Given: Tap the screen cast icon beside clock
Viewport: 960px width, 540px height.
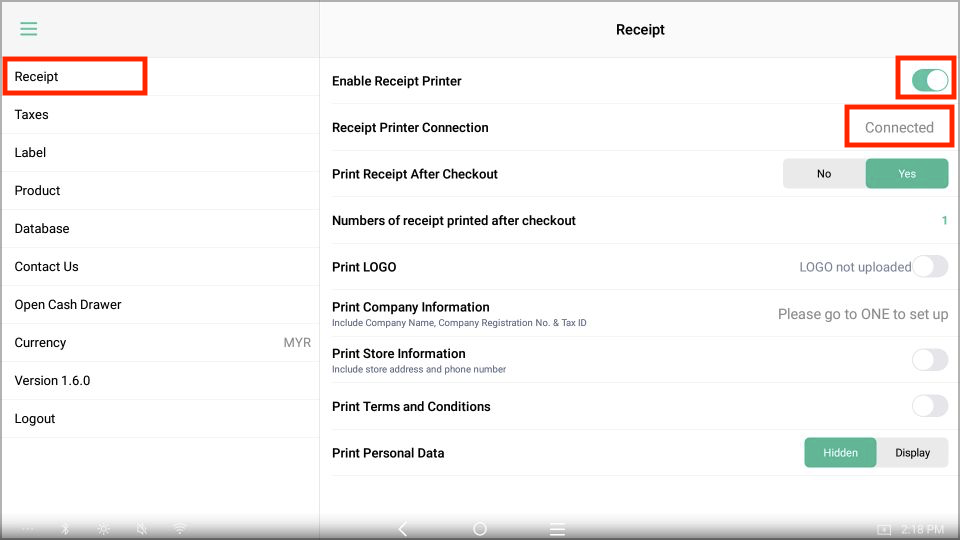Looking at the screenshot, I should coord(883,530).
